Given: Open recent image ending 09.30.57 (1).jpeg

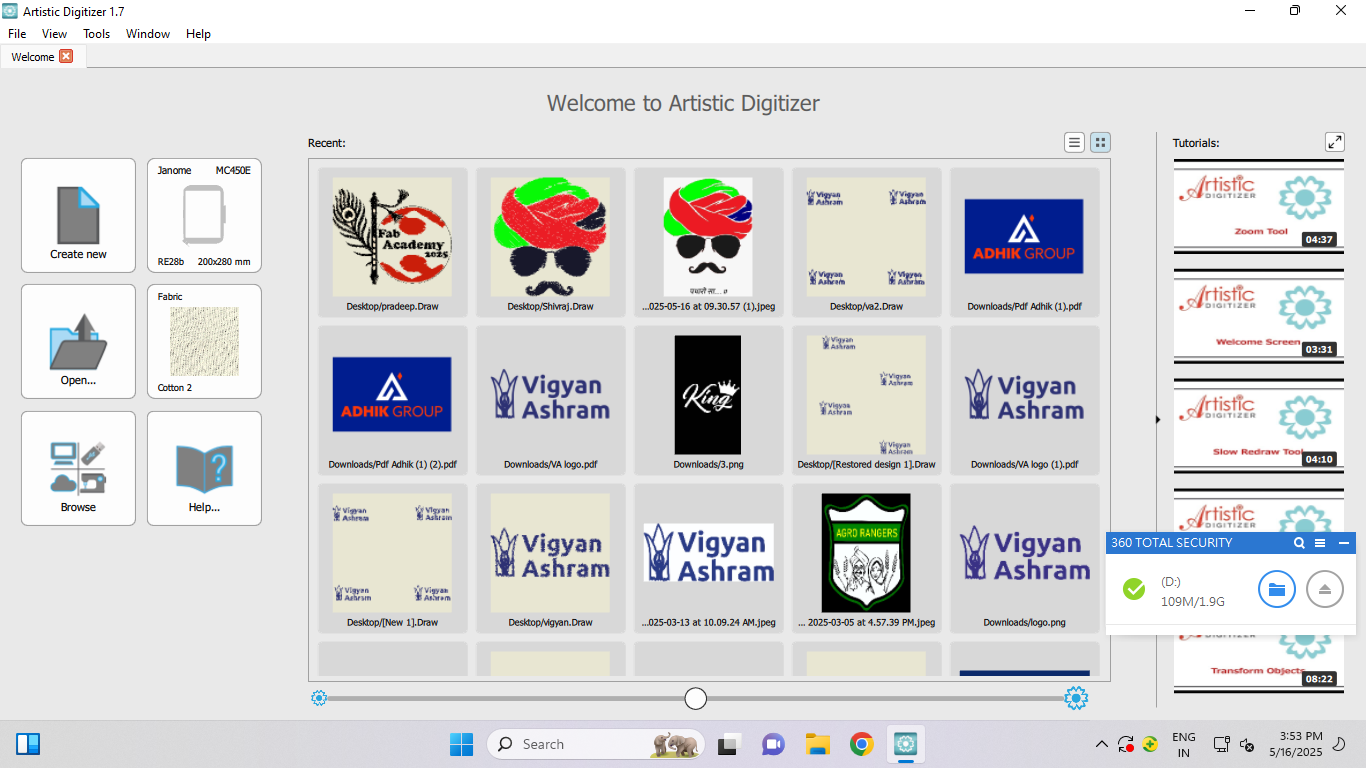Looking at the screenshot, I should tap(709, 242).
